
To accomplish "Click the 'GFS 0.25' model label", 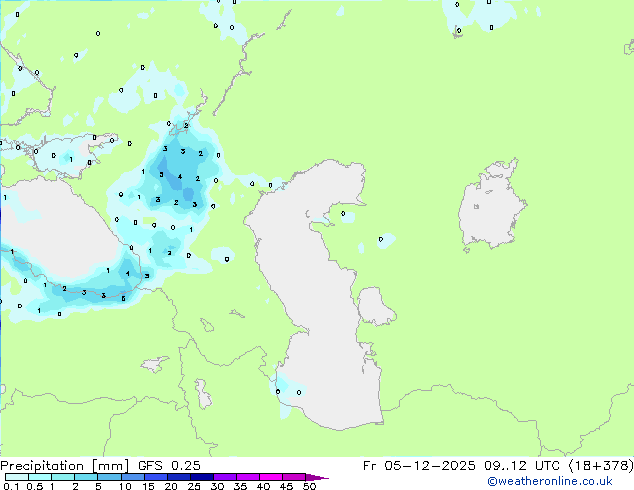I will click(169, 466).
